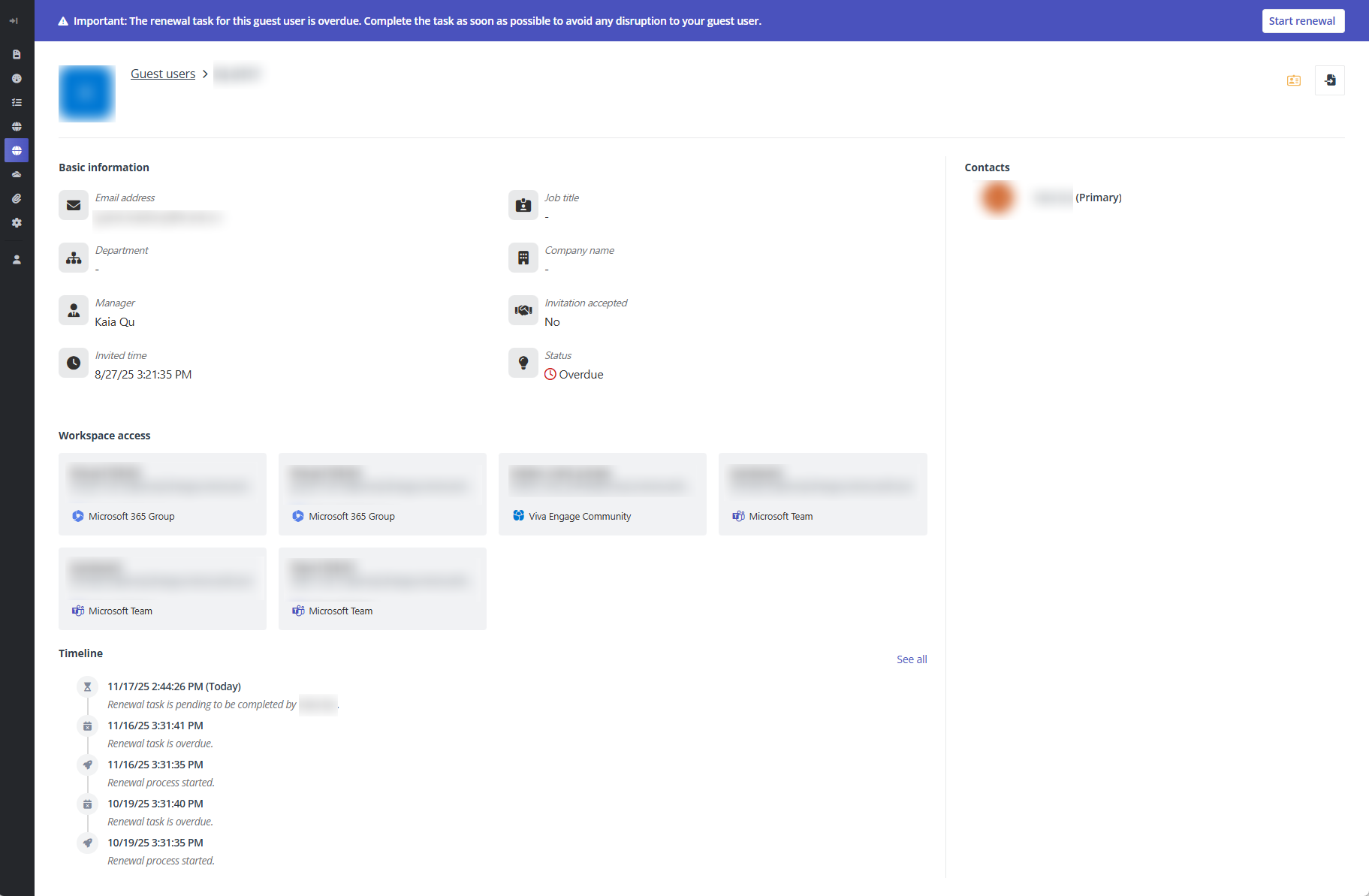Screen dimensions: 1369x896
Task: Collapse the sidebar using the arrow icon
Action: (x=14, y=21)
